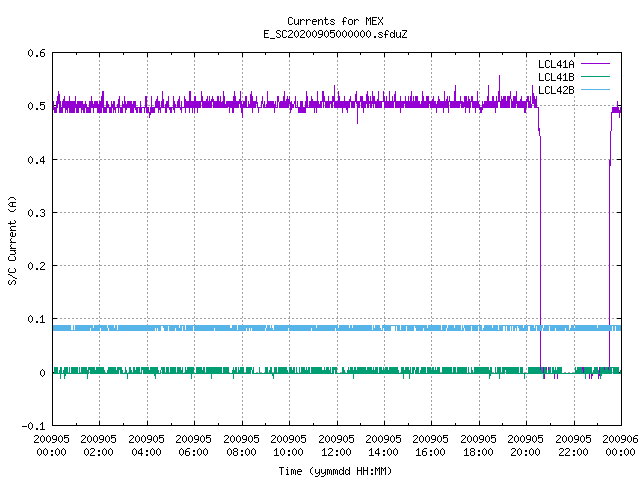Click the tallest purple LCL41A spike near 19:00

pyautogui.click(x=499, y=86)
